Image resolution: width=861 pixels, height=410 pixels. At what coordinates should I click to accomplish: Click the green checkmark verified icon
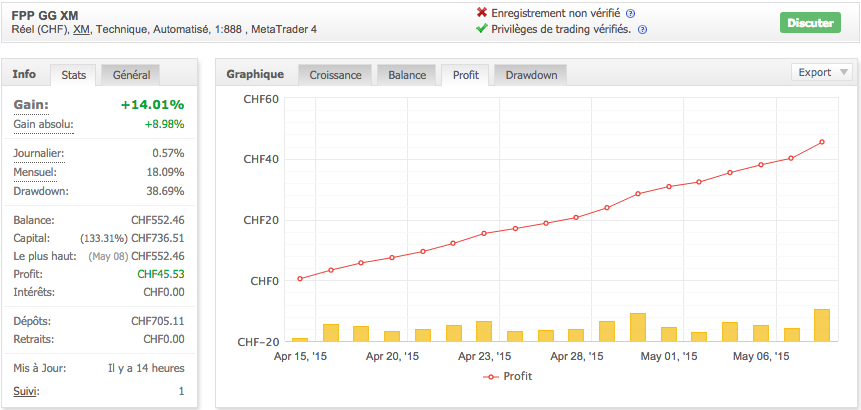[482, 29]
